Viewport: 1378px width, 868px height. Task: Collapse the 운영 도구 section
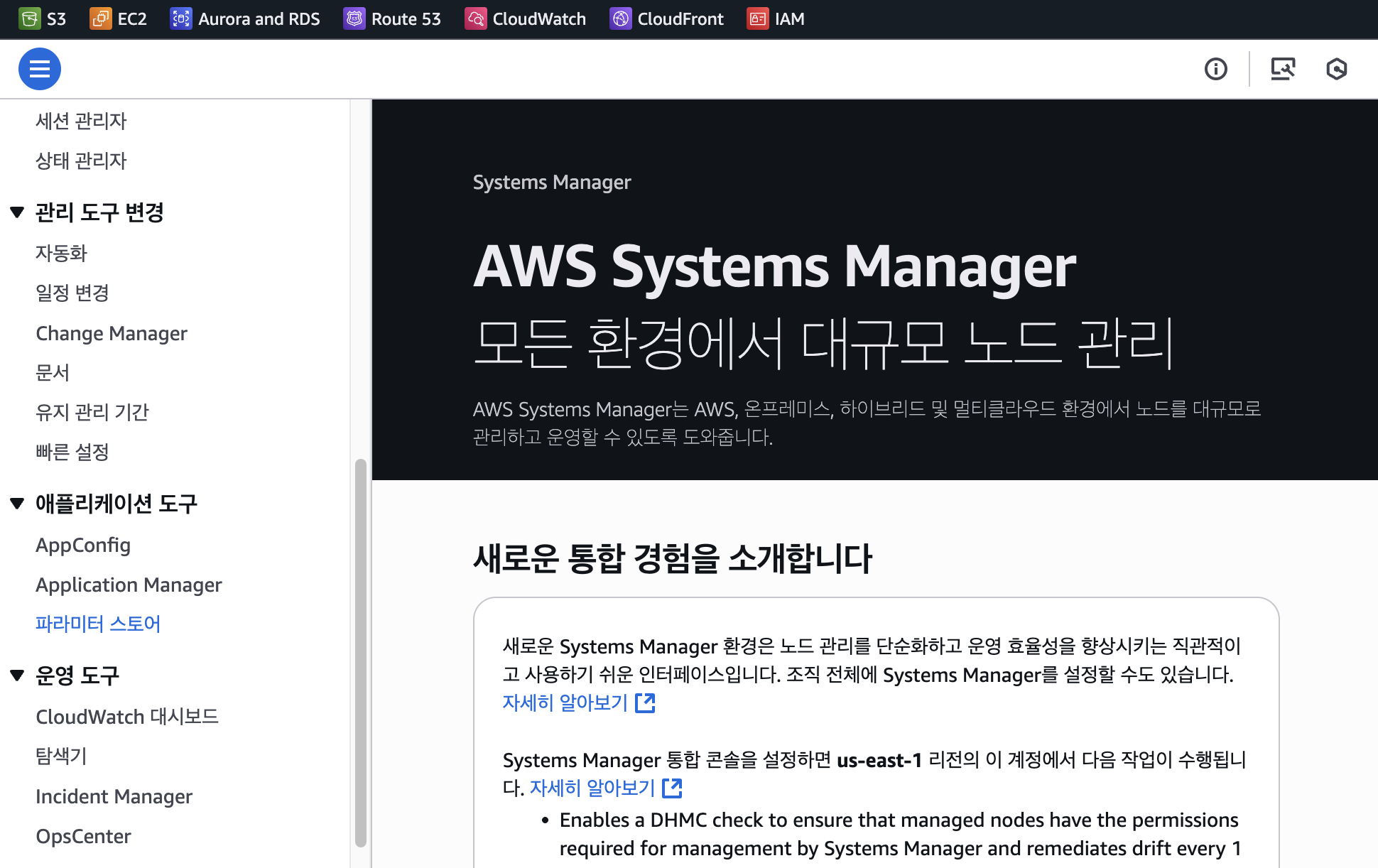18,676
